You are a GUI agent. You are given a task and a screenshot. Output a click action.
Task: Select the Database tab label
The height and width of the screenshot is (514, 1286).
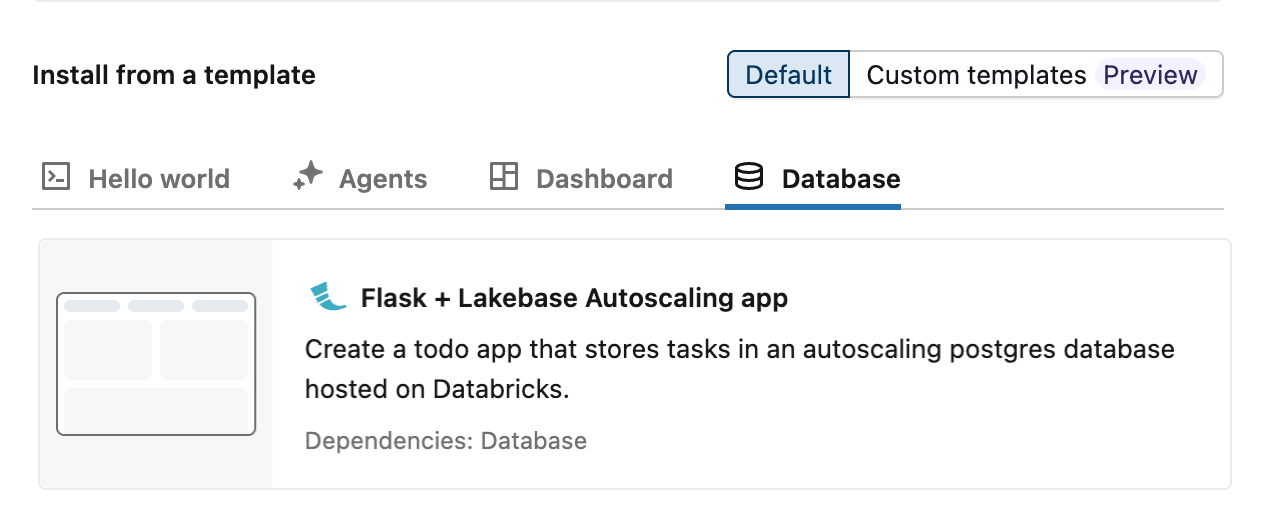[840, 179]
